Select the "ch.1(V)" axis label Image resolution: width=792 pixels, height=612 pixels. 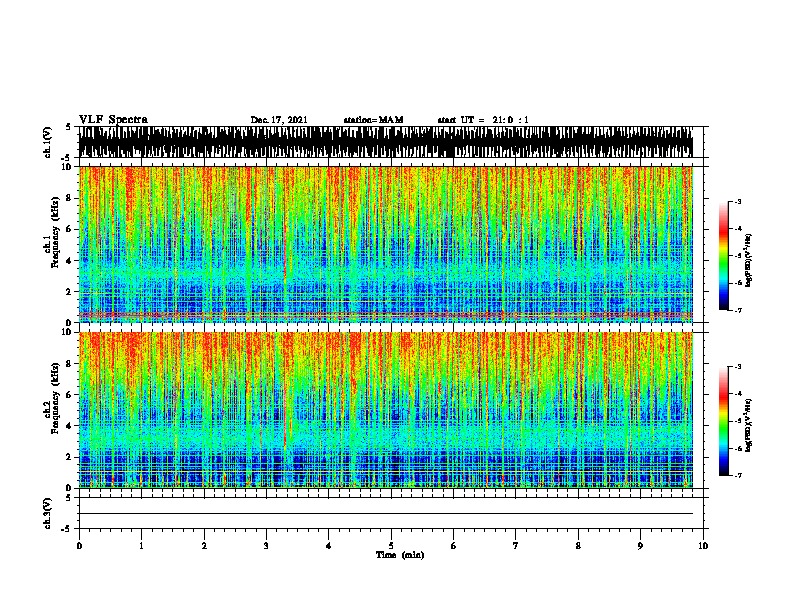click(x=47, y=142)
